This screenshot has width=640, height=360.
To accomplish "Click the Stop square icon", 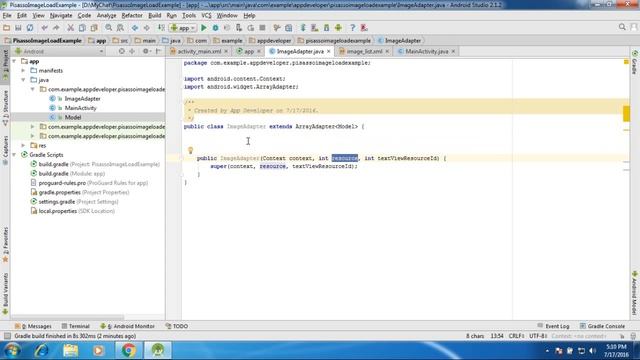I will [262, 28].
